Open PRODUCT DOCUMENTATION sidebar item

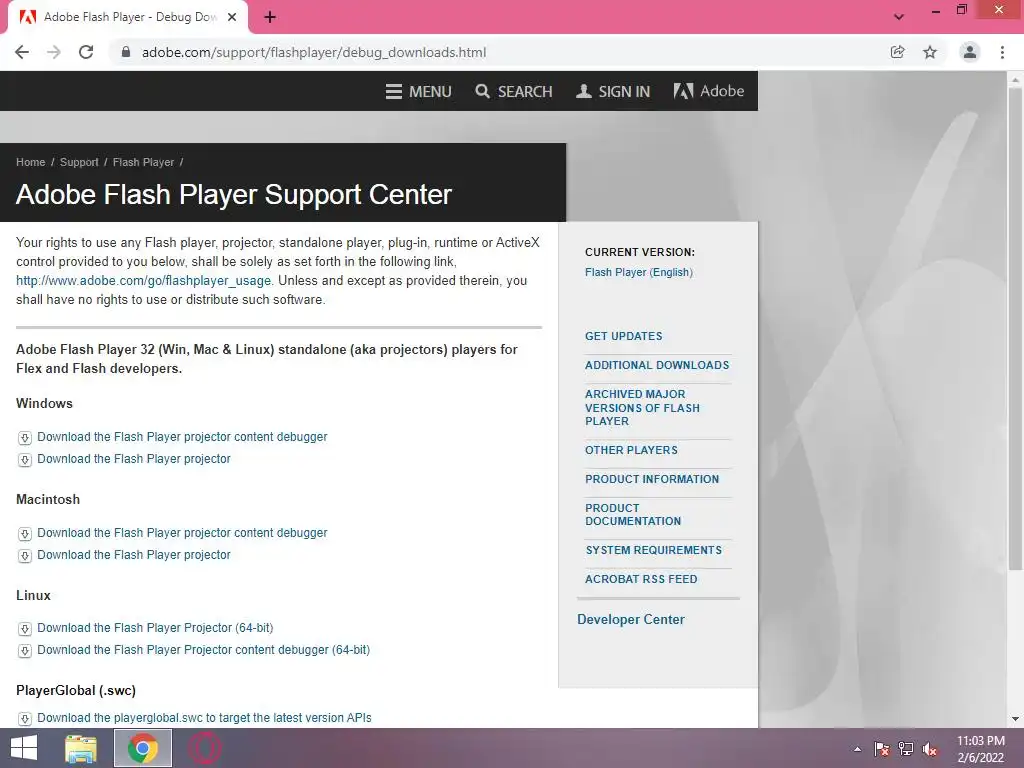click(x=633, y=515)
